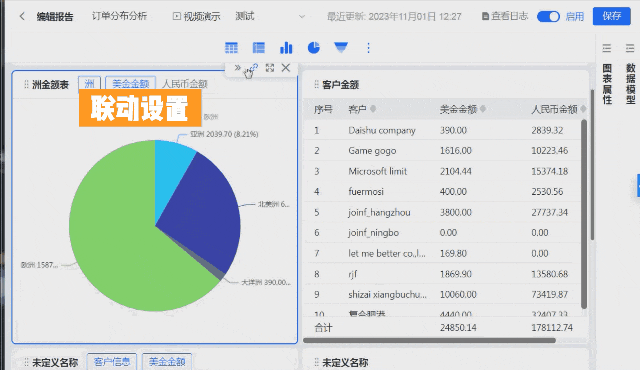Remove the 洲金额表 chart with the X
The height and width of the screenshot is (370, 640).
[286, 68]
